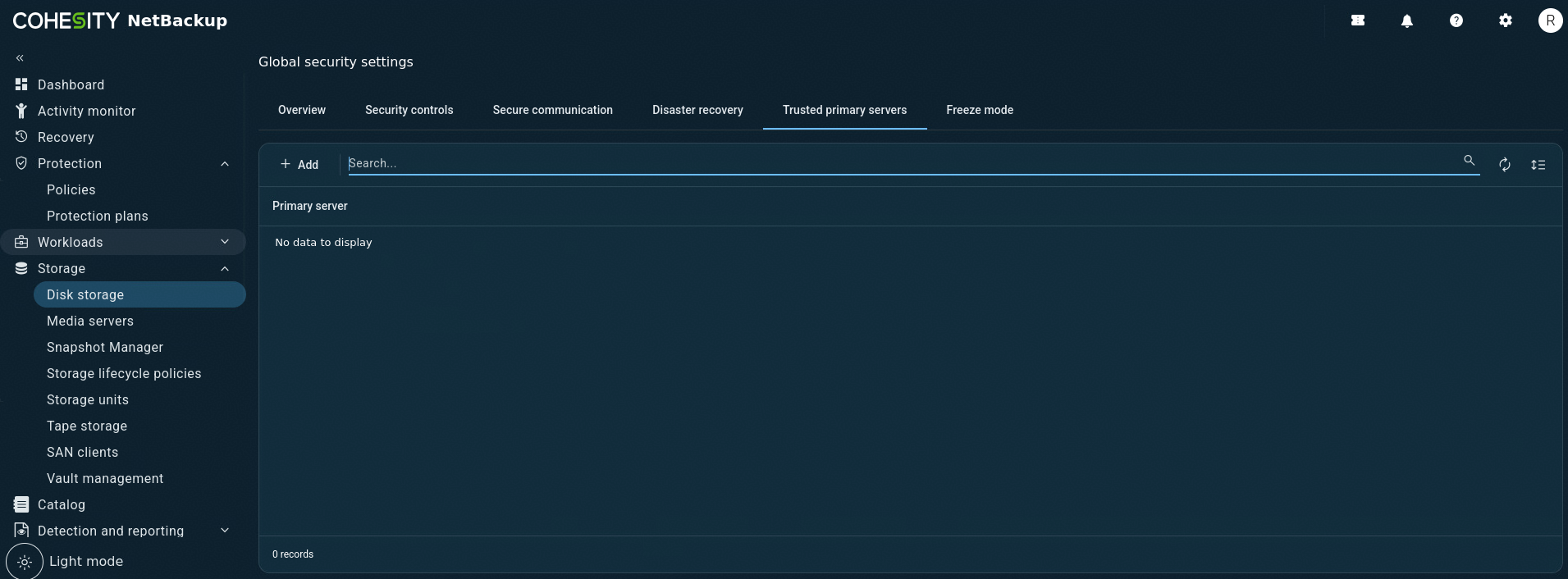Click the Cohesity NetBackup logo
The image size is (1568, 579).
pyautogui.click(x=120, y=21)
